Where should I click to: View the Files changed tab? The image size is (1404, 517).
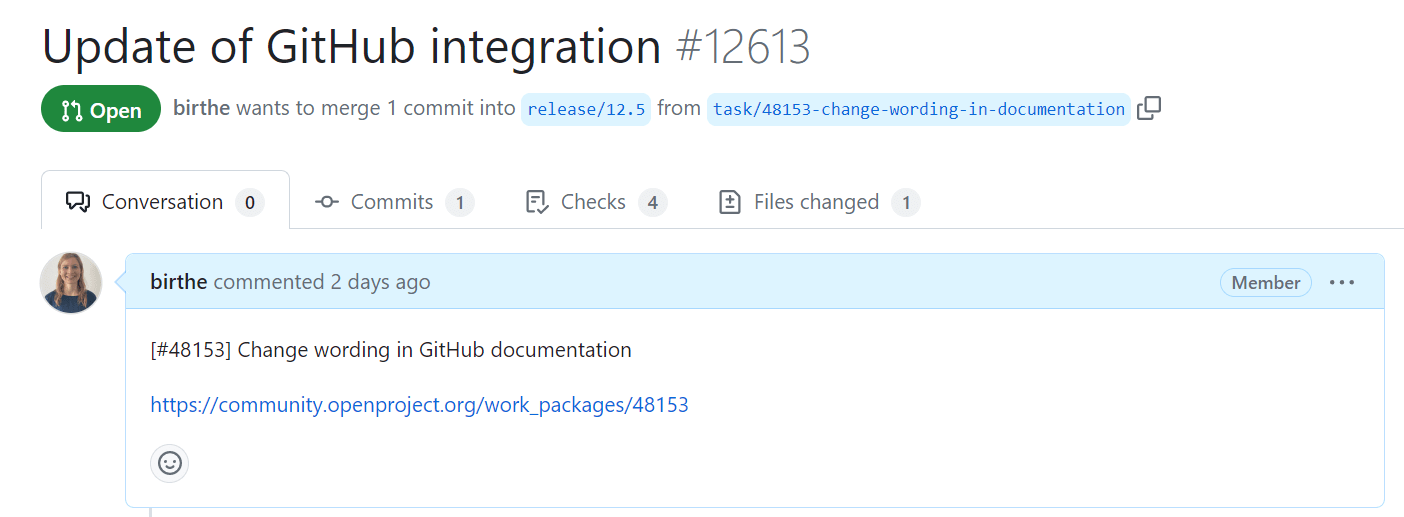[816, 202]
